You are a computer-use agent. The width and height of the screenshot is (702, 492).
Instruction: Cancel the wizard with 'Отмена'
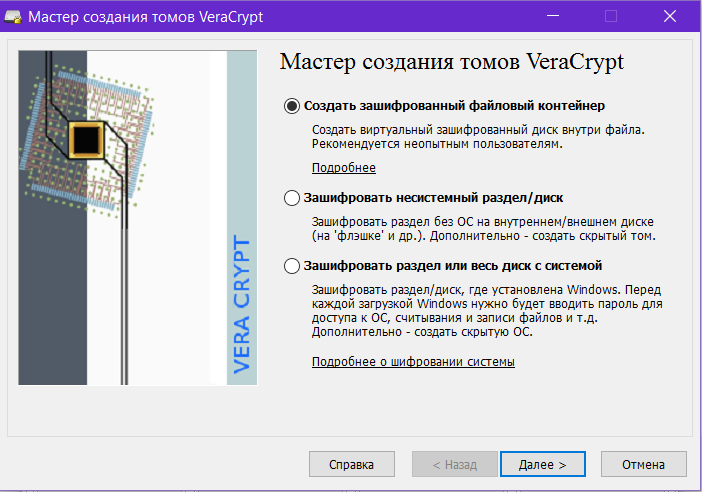click(x=643, y=464)
